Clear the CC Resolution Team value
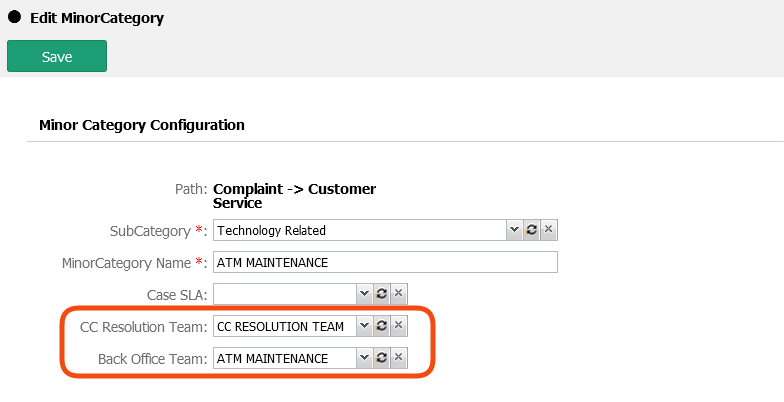This screenshot has height=402, width=784. point(398,326)
